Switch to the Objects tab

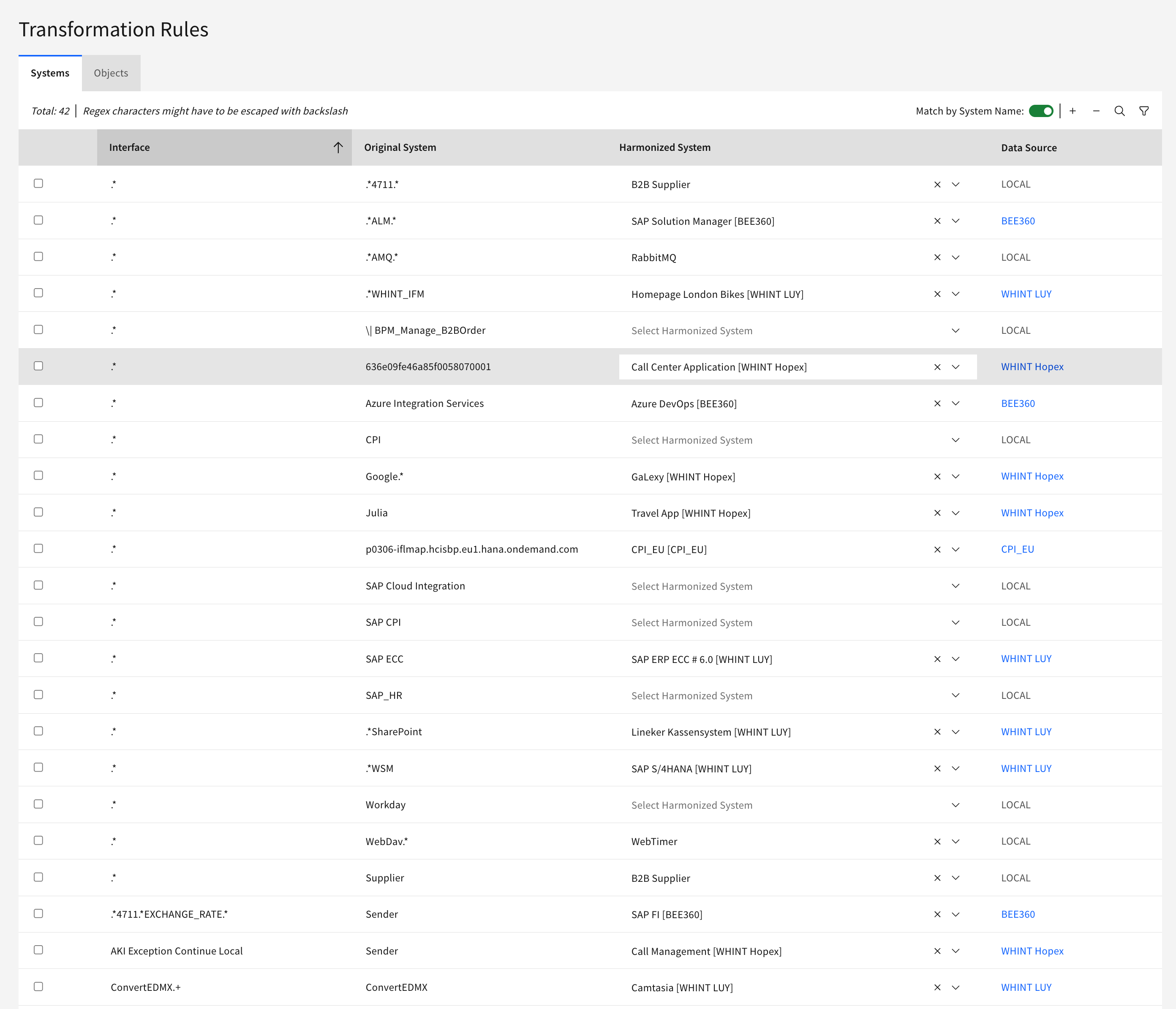(x=111, y=73)
